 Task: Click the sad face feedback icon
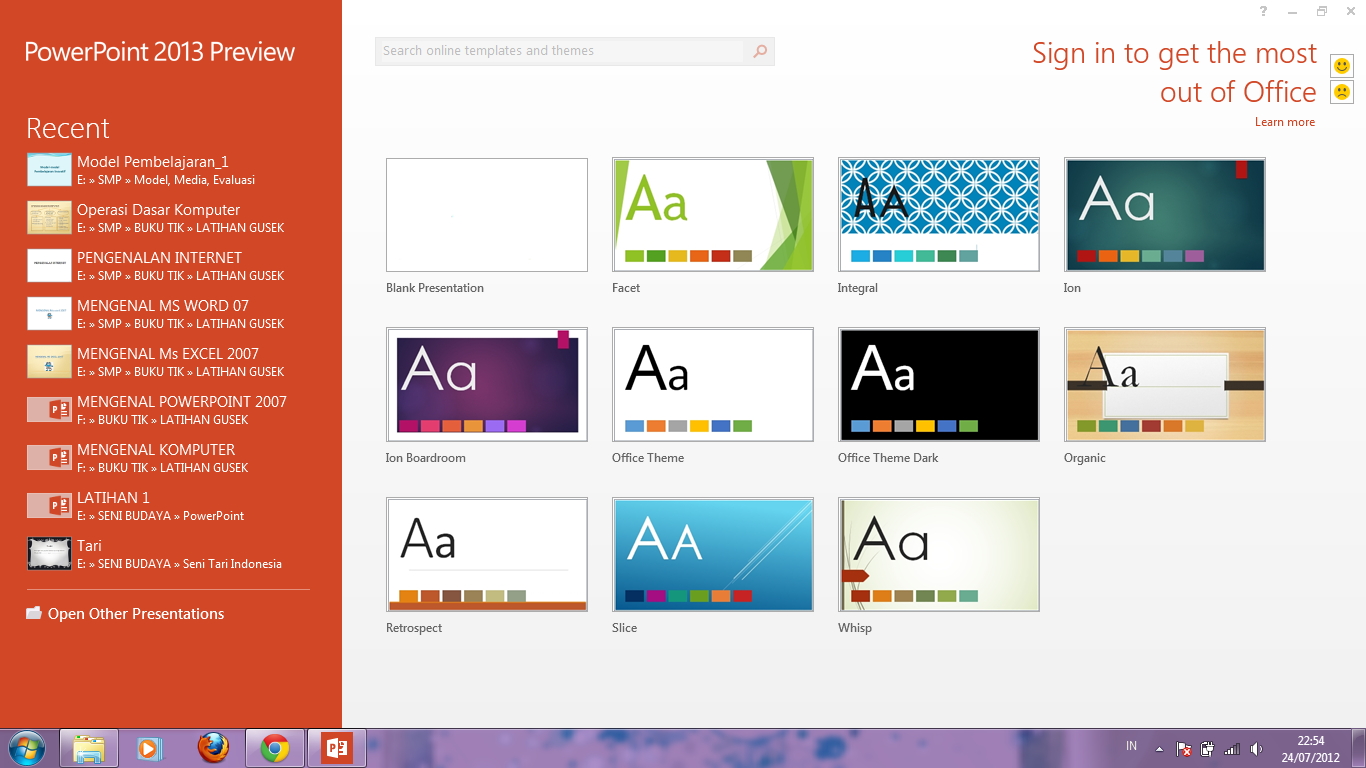(x=1342, y=91)
